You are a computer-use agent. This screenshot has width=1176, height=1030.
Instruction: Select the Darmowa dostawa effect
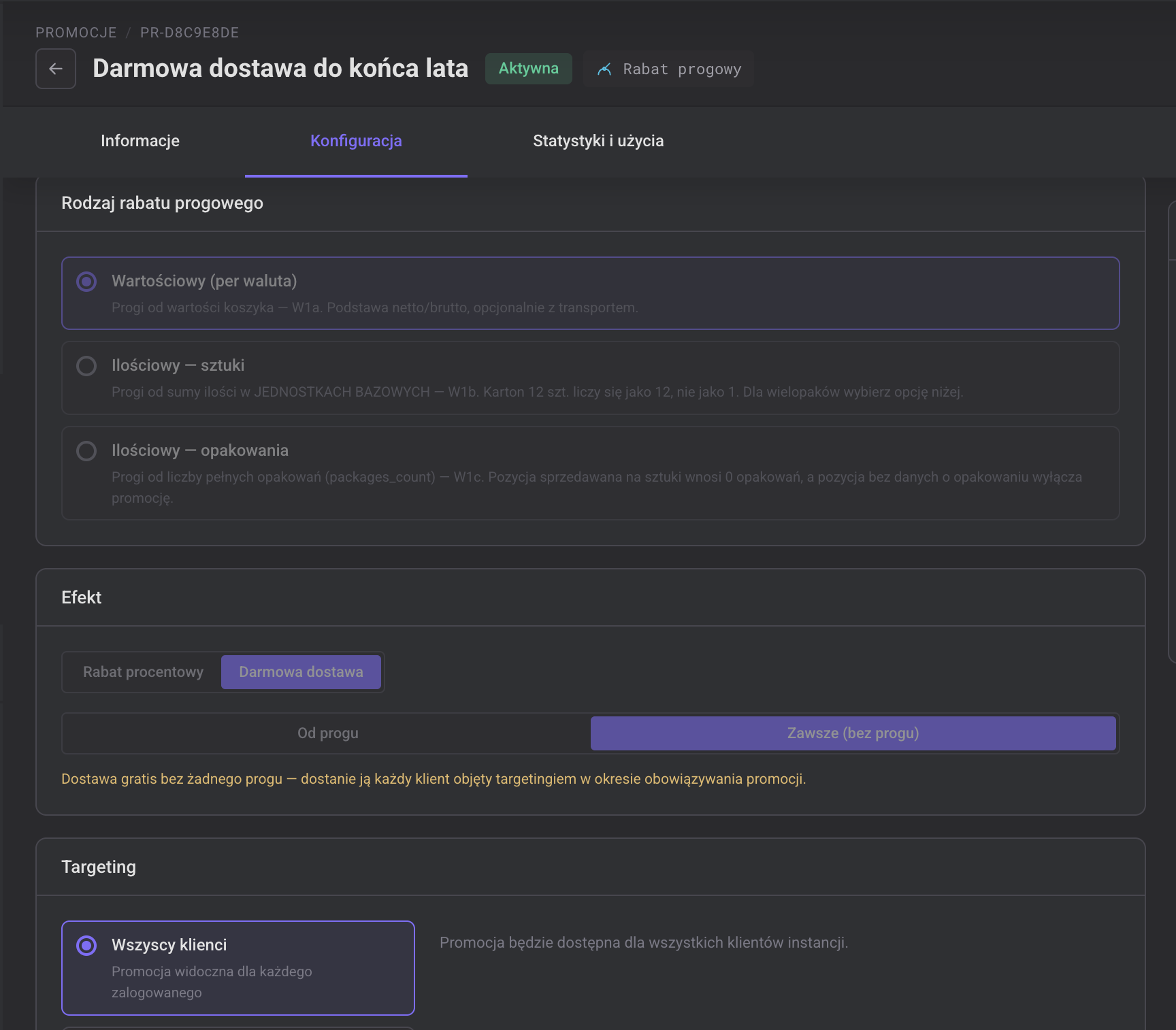(301, 672)
